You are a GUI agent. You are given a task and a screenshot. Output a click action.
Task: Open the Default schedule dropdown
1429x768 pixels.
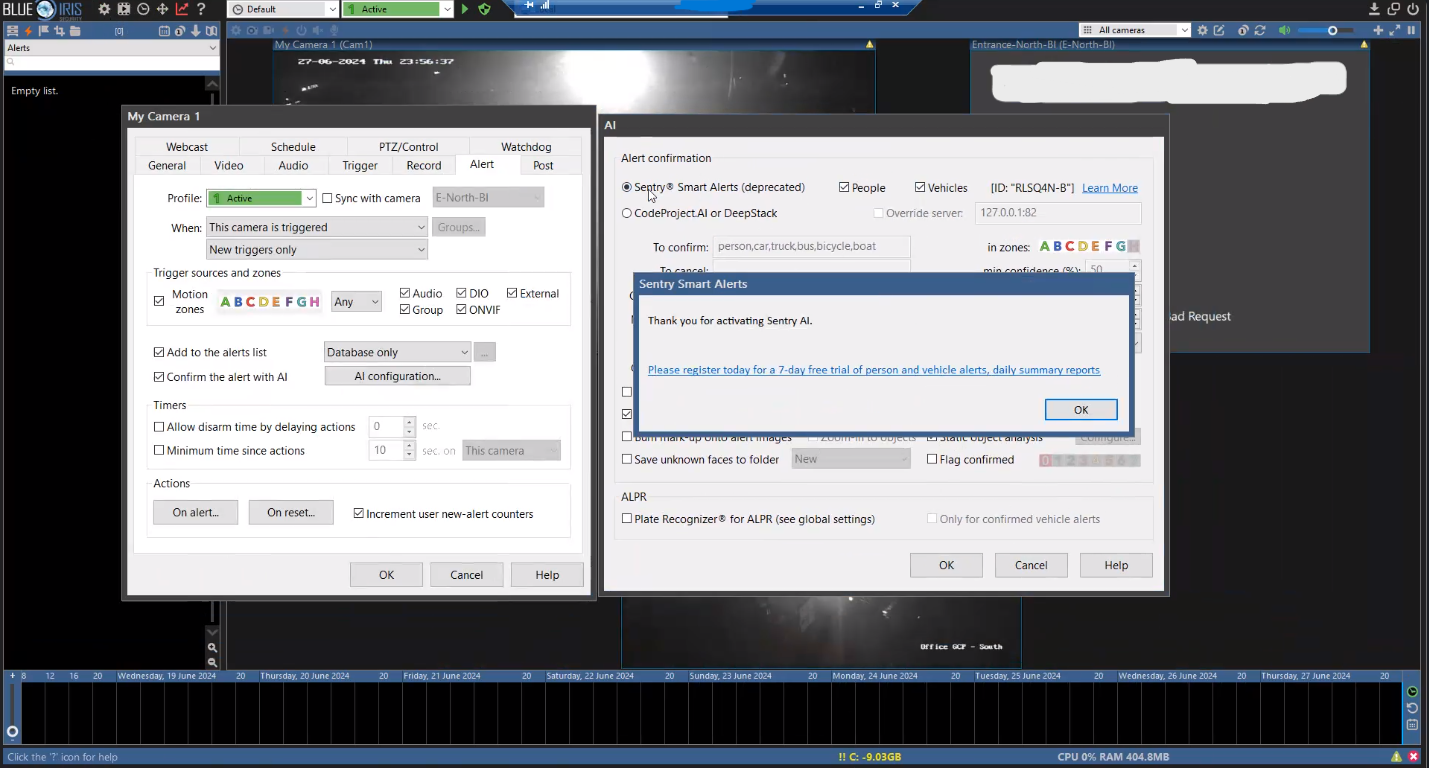pyautogui.click(x=283, y=9)
